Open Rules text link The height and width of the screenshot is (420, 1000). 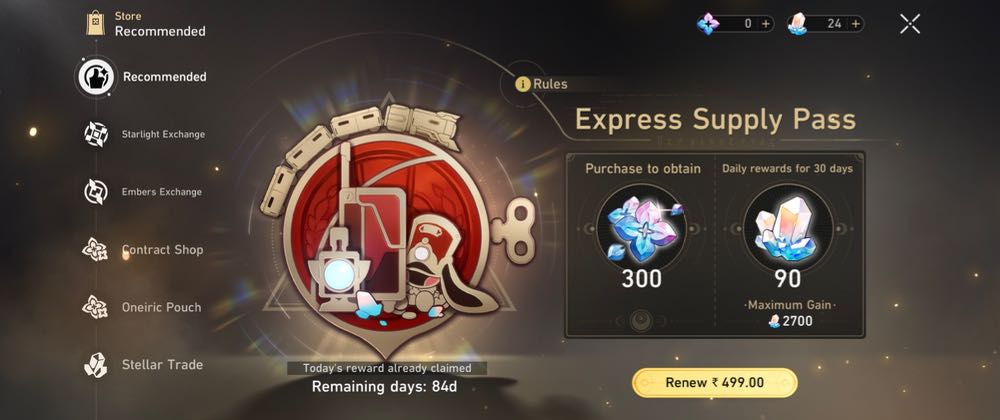tap(550, 84)
